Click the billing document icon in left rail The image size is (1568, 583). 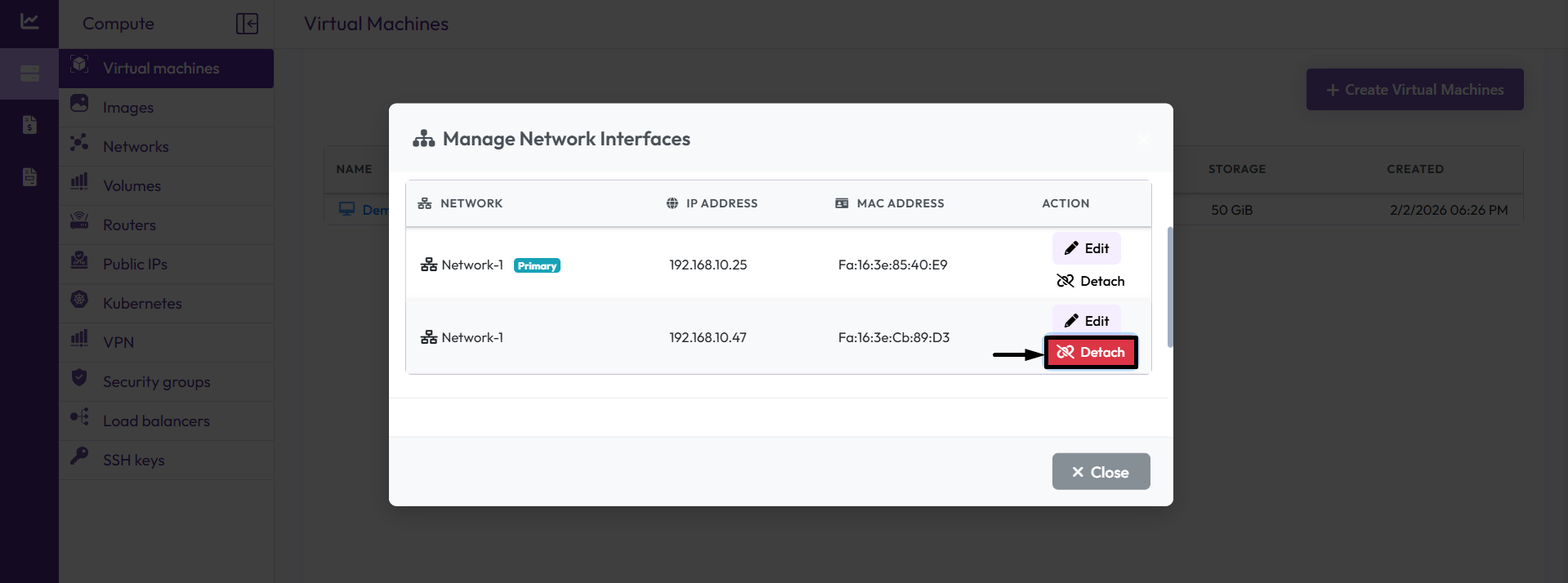click(x=29, y=125)
